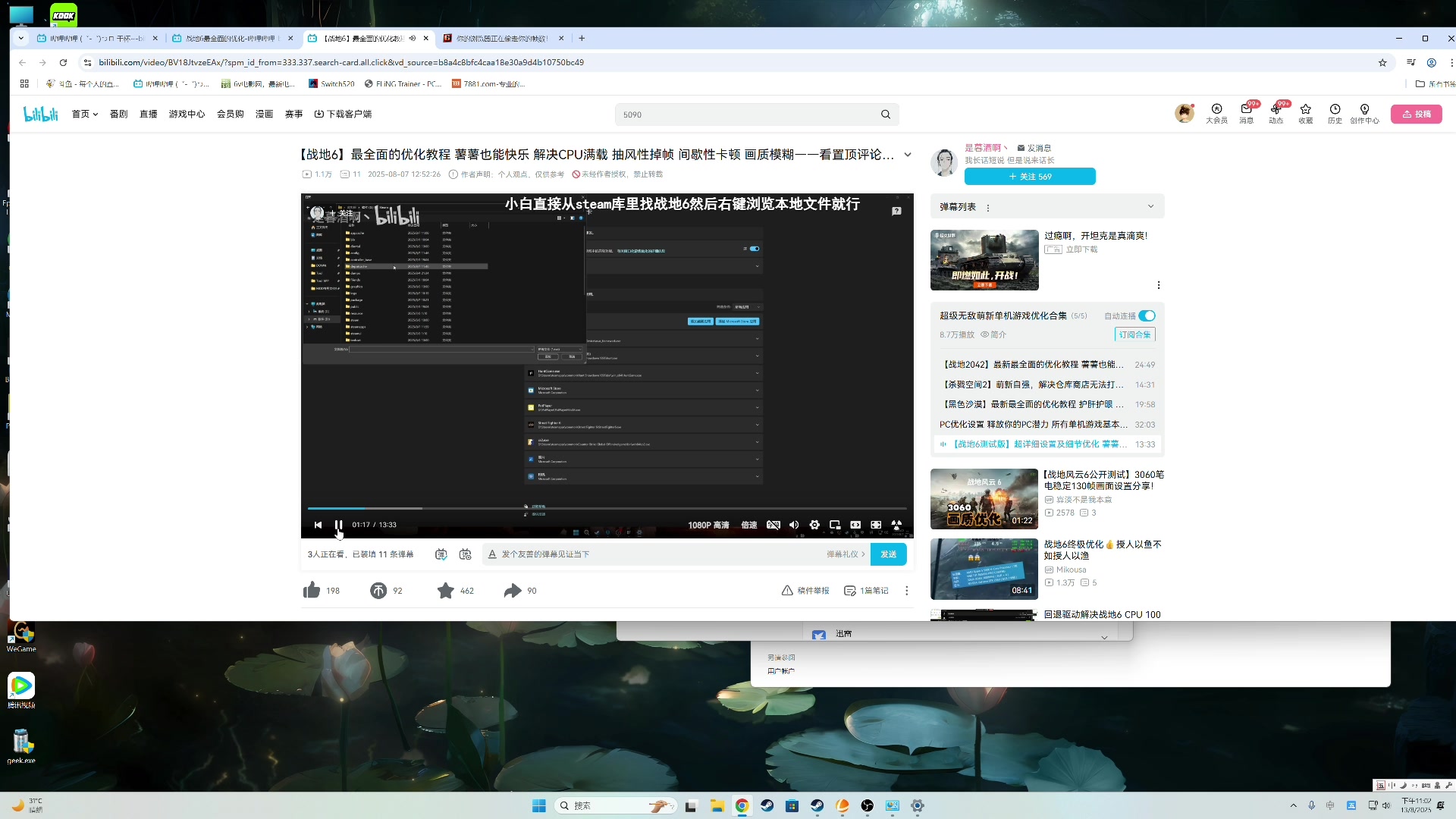Focus the danmaku text input field
Viewport: 1456px width, 819px height.
pos(660,554)
